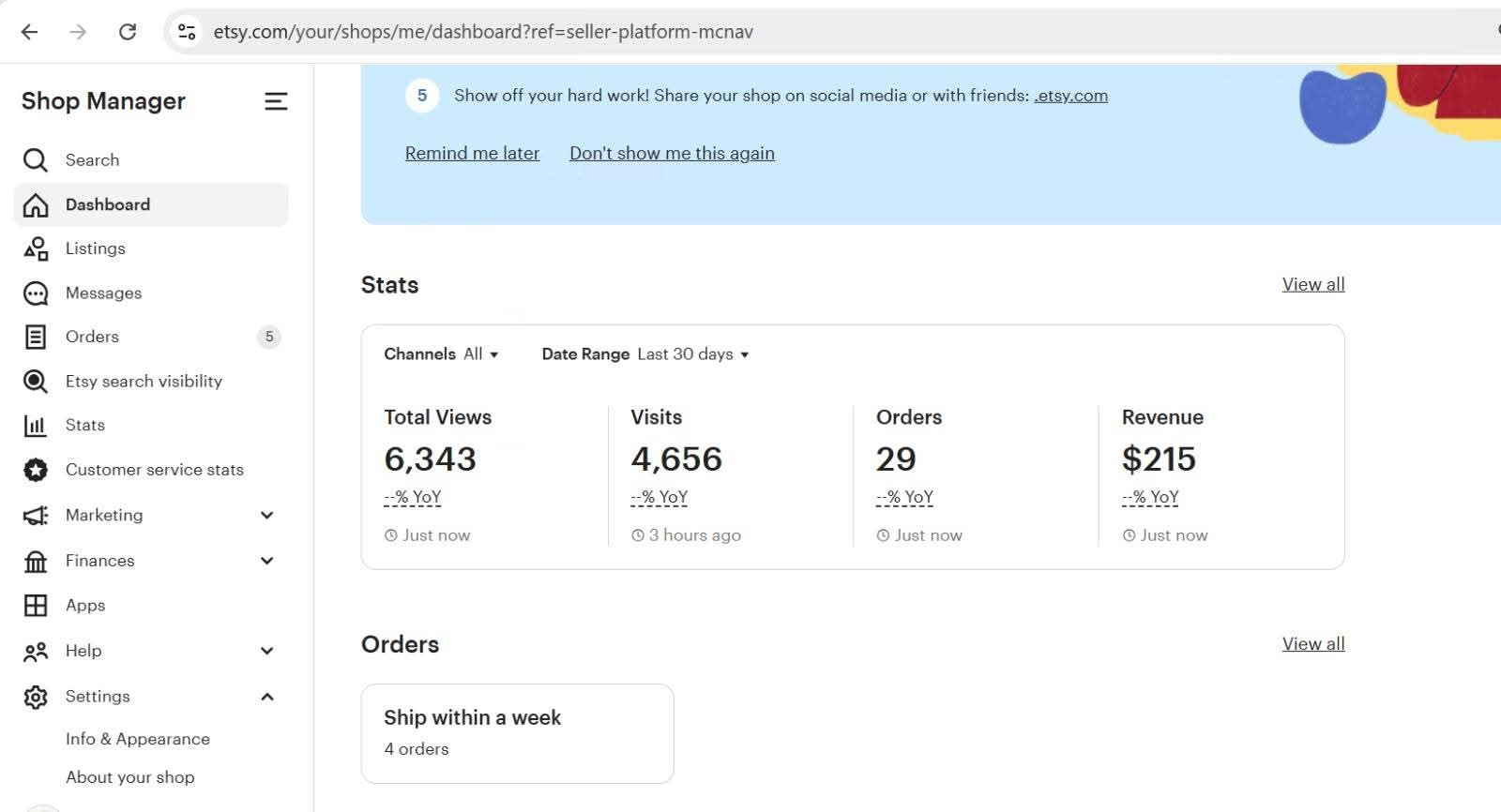Reload the page with browser refresh button

pos(128,32)
